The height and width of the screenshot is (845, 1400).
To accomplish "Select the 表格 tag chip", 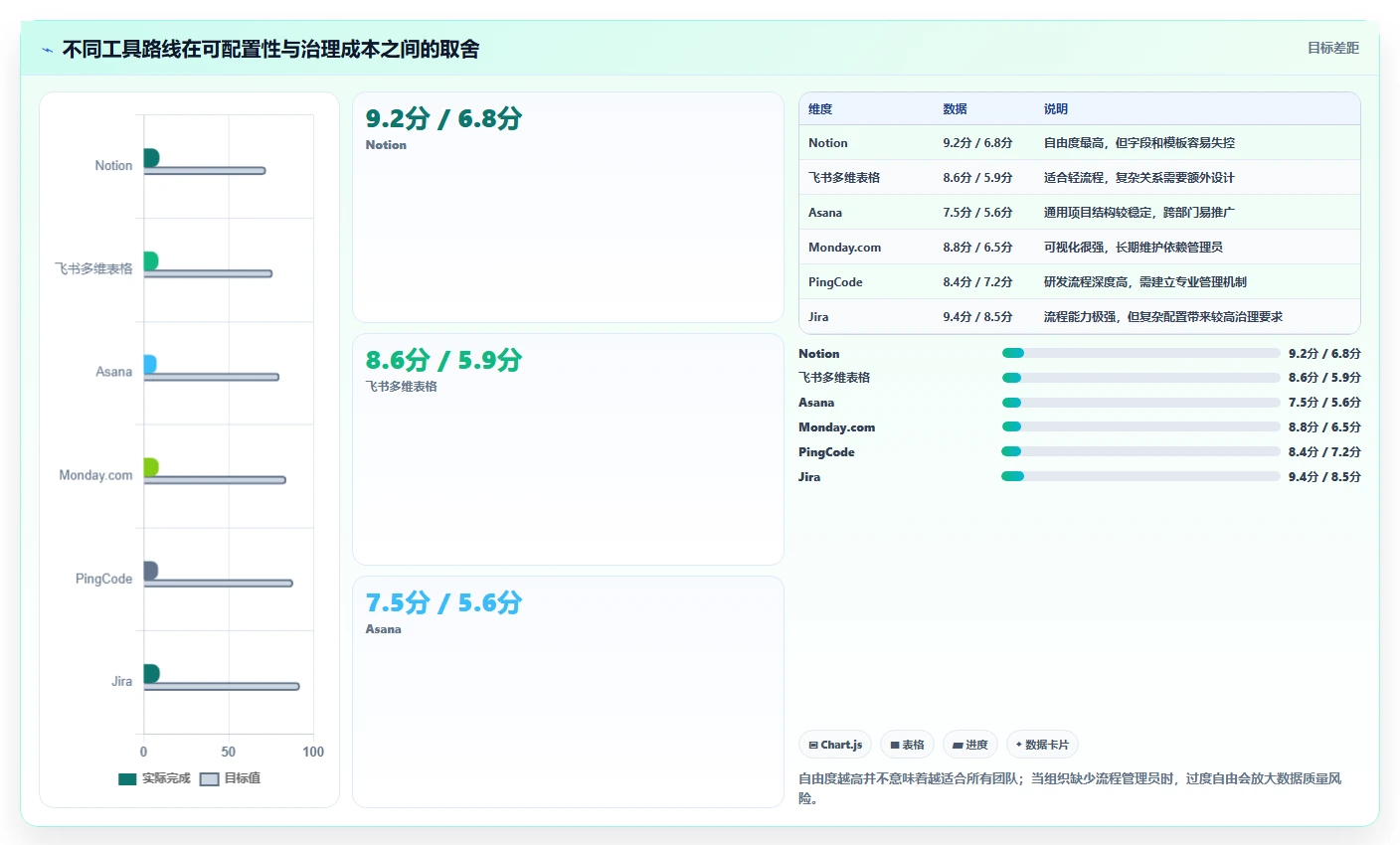I will (x=907, y=745).
